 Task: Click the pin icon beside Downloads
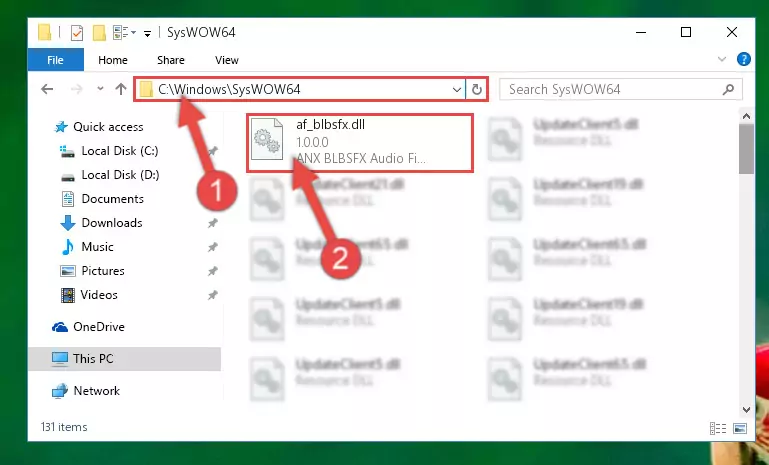[x=212, y=223]
